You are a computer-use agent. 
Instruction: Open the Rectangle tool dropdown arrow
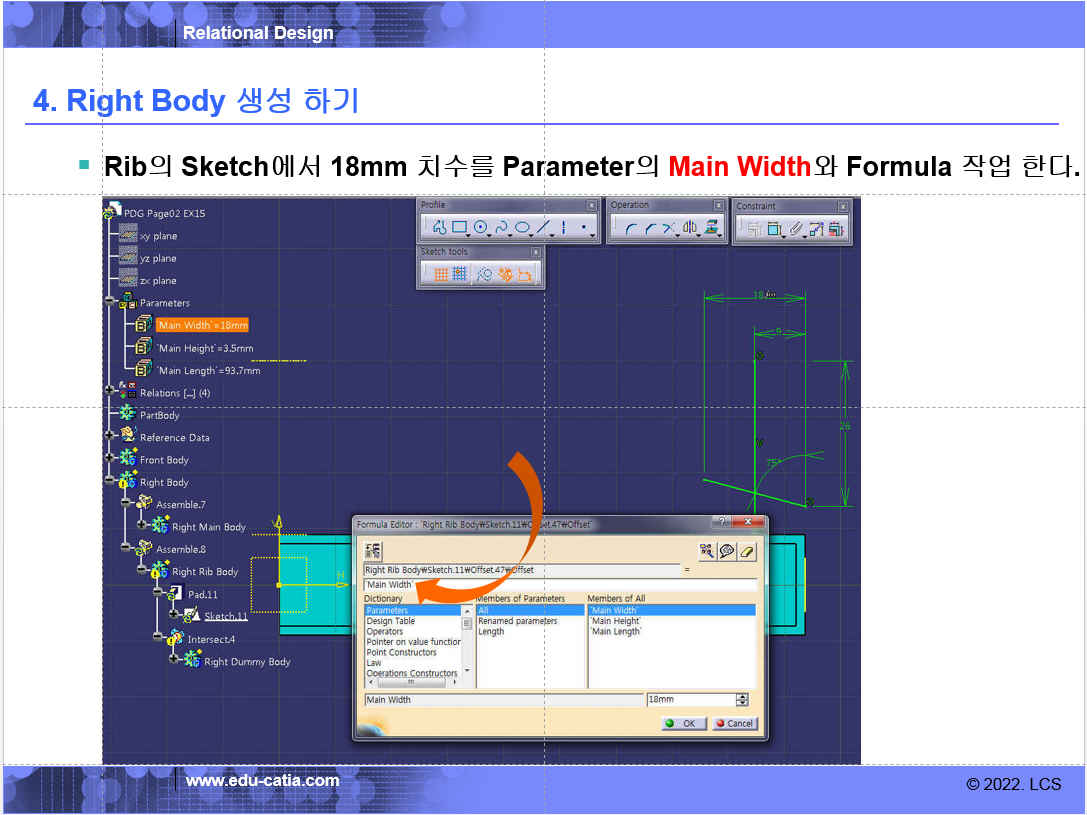coord(469,236)
